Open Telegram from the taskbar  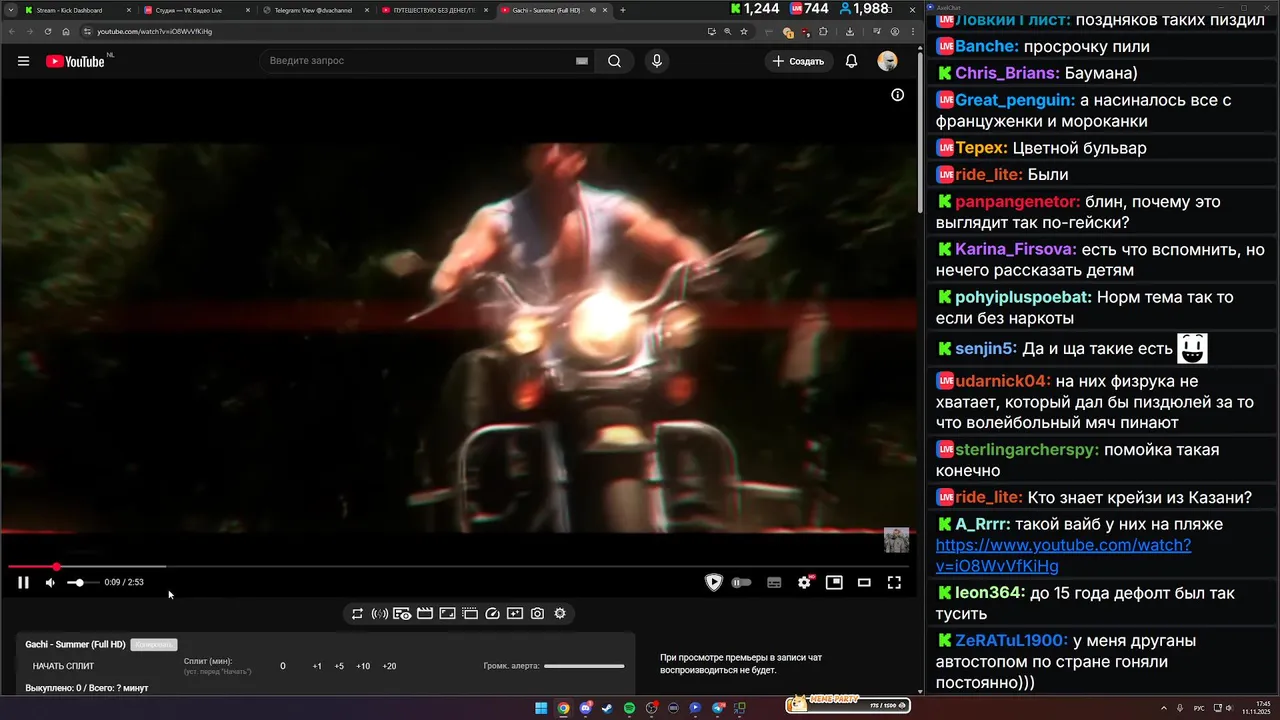[x=718, y=708]
